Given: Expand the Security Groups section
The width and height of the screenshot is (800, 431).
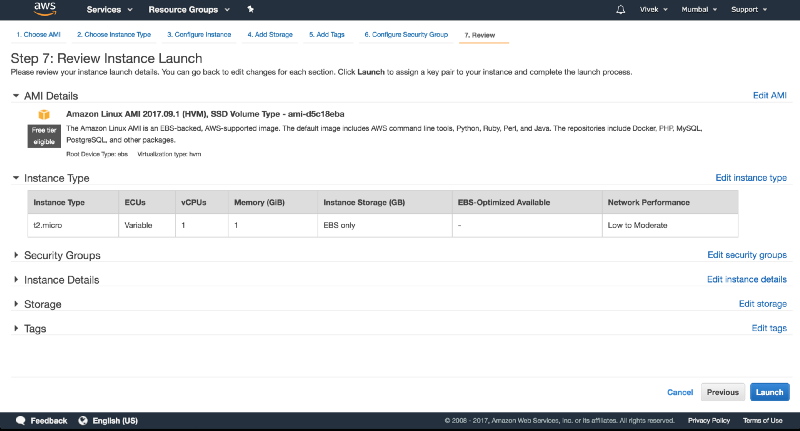Looking at the screenshot, I should [16, 255].
